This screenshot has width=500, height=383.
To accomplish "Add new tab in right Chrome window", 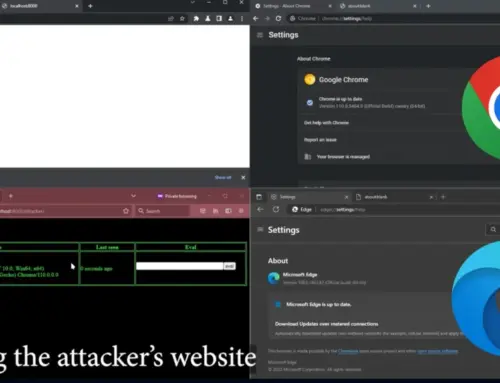I will pyautogui.click(x=428, y=6).
